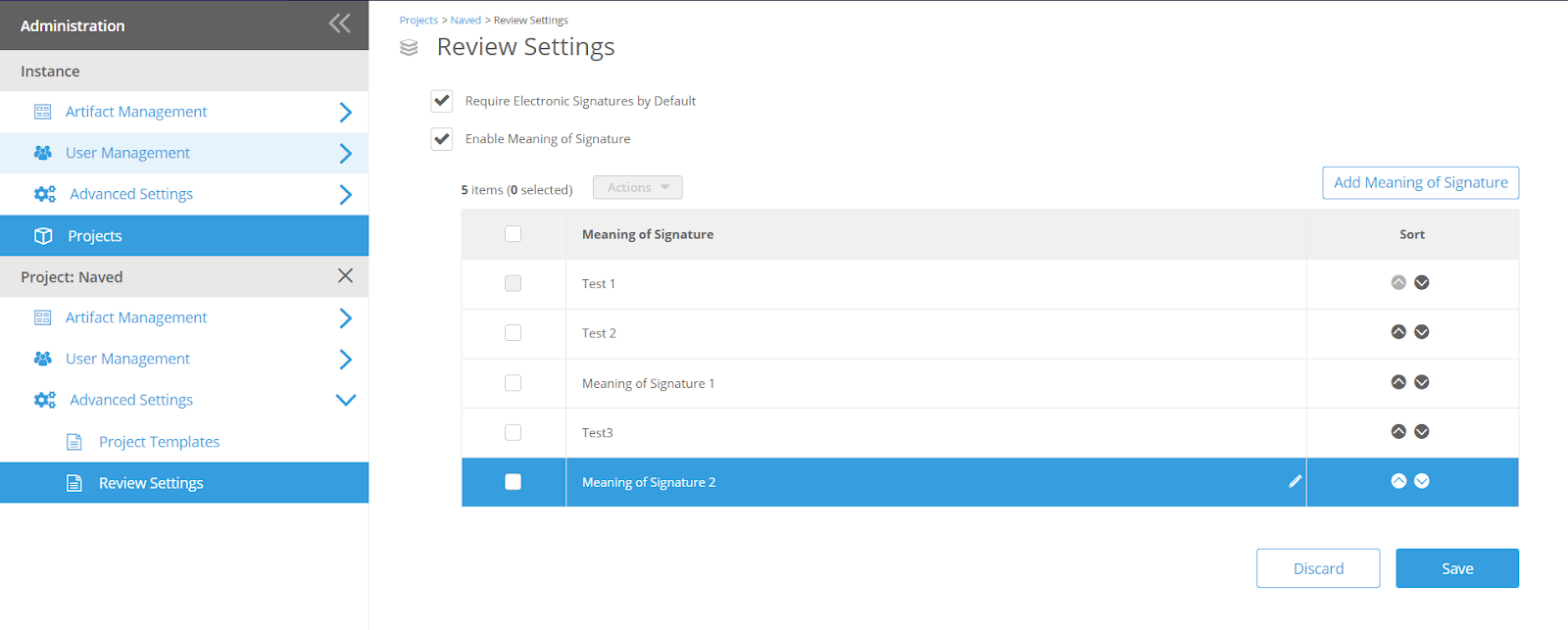Open the Actions dropdown
Viewport: 1568px width, 630px height.
(x=638, y=187)
